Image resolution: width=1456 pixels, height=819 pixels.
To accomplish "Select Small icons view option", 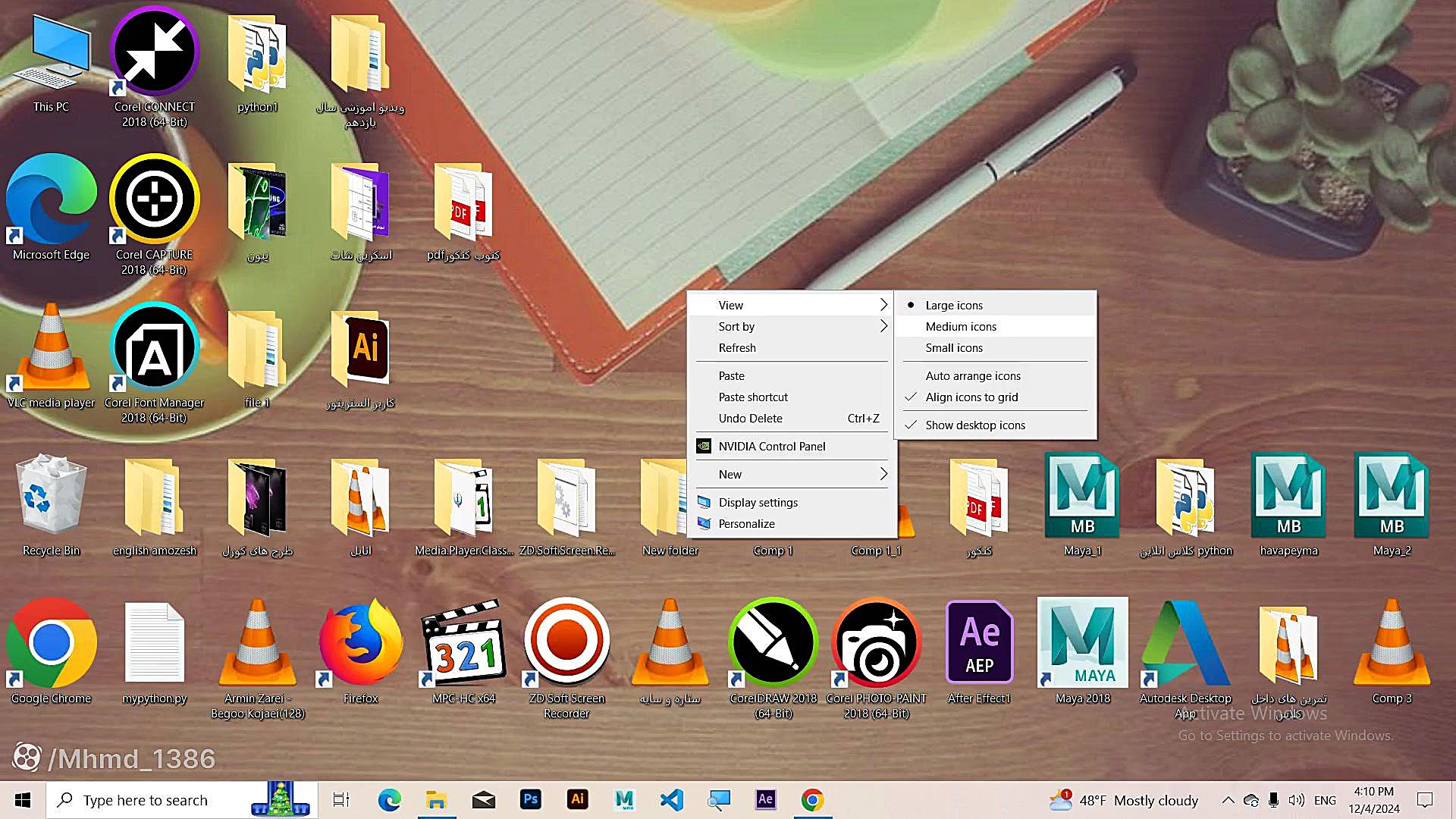I will point(996,347).
